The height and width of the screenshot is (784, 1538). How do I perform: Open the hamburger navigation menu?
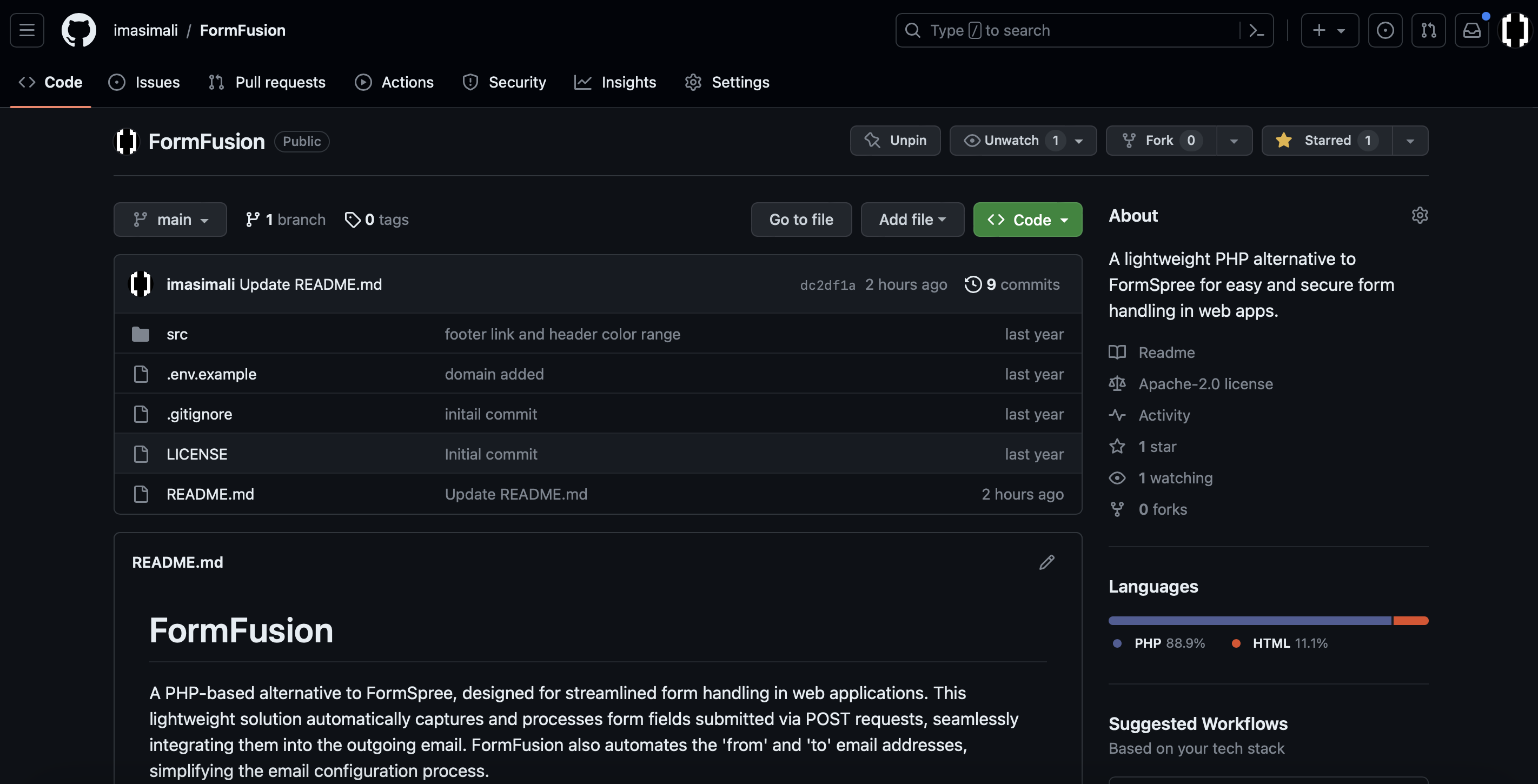click(27, 30)
